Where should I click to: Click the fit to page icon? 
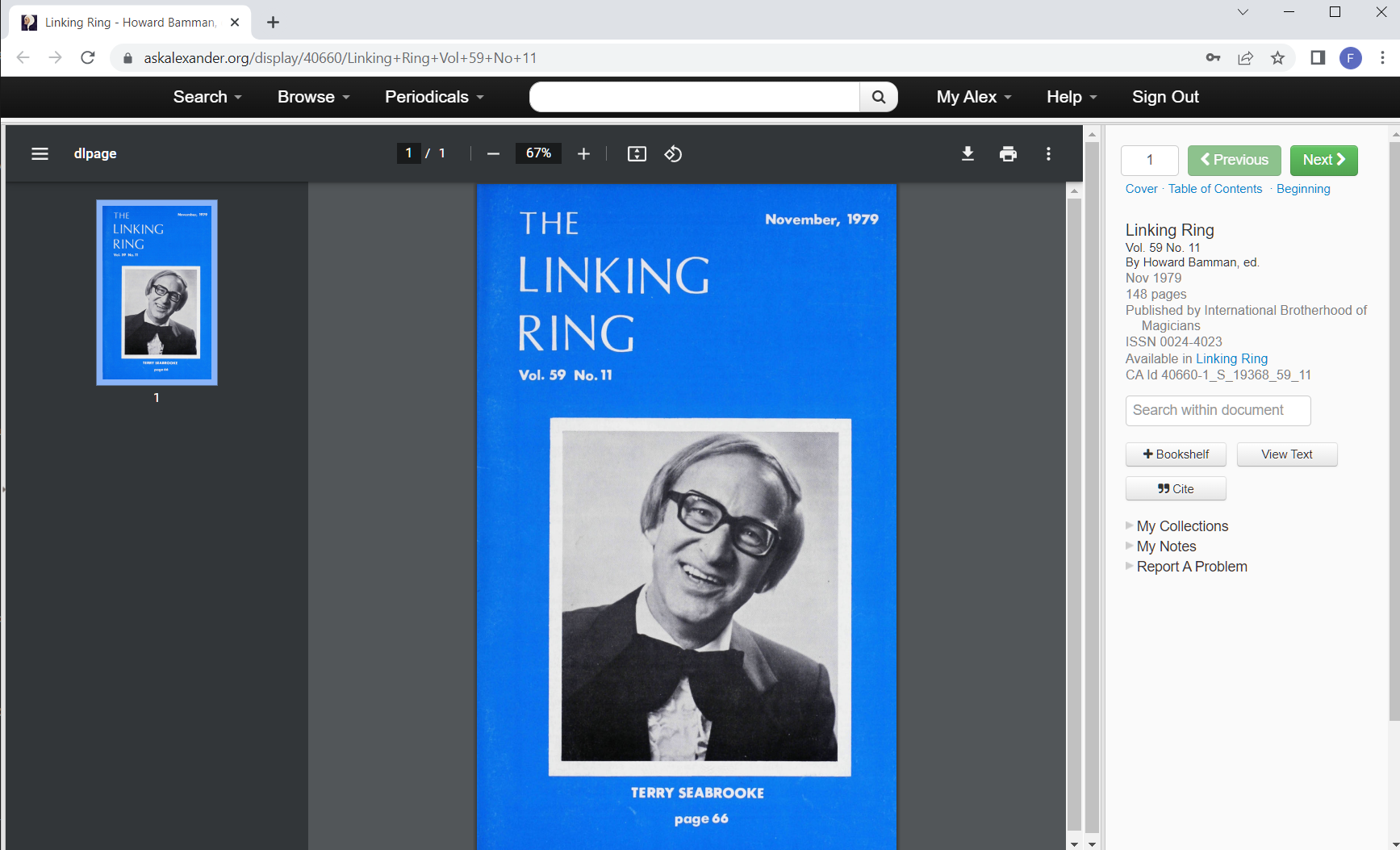(x=637, y=153)
